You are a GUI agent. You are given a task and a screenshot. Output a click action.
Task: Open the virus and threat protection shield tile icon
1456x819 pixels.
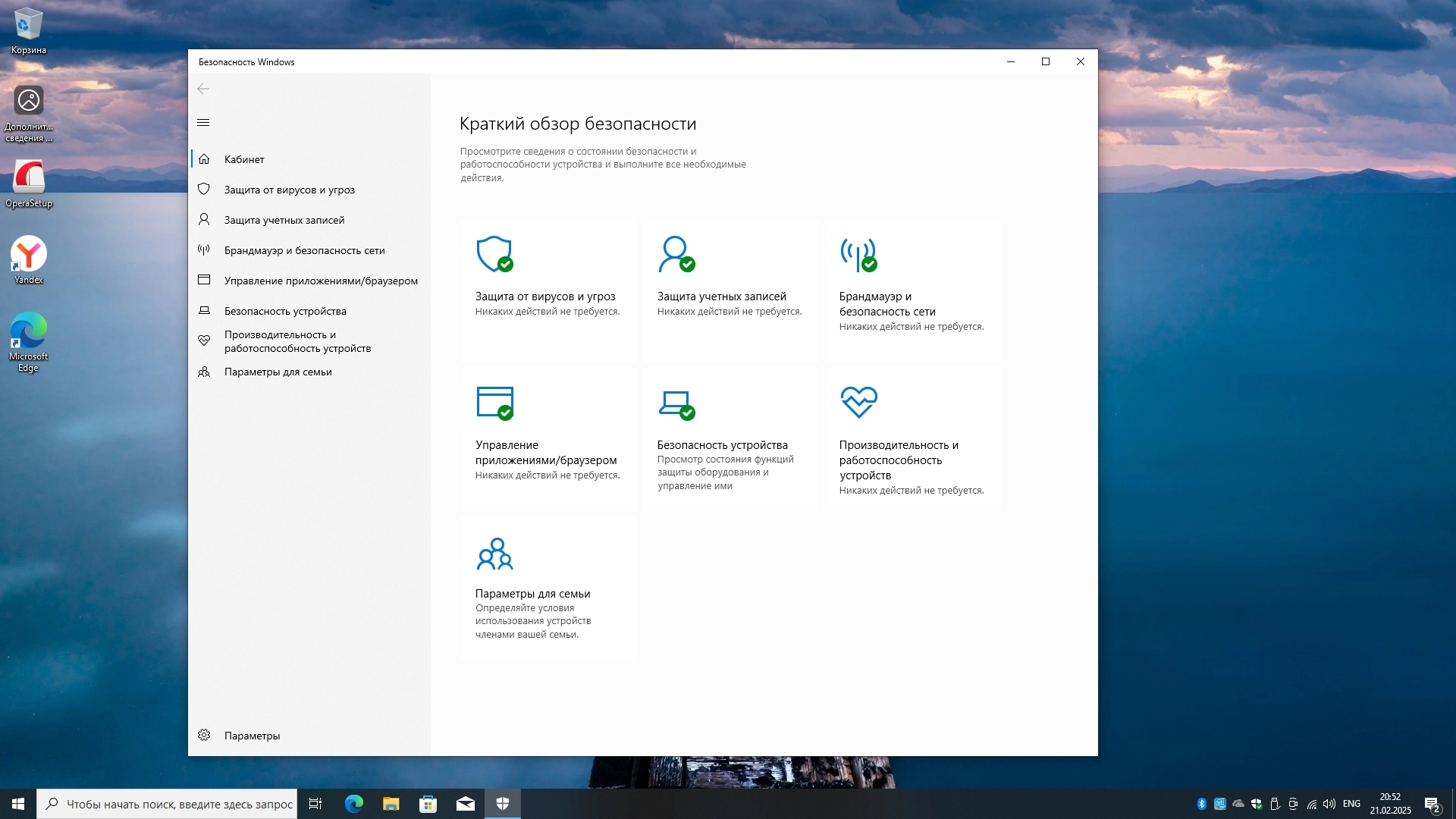(494, 253)
